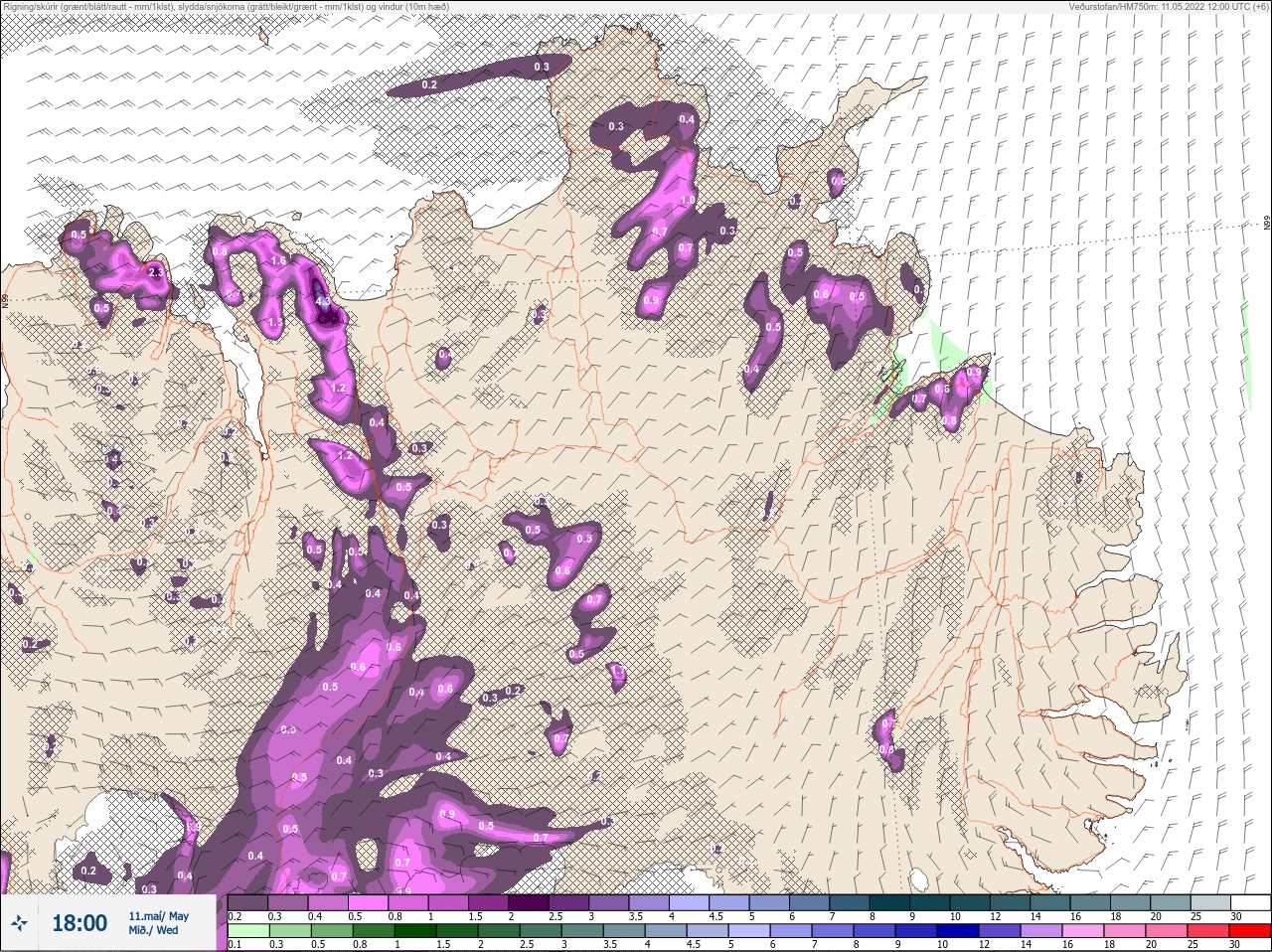Click the 'Mið./ Wed' weekday text
1272x952 pixels.
tap(153, 931)
